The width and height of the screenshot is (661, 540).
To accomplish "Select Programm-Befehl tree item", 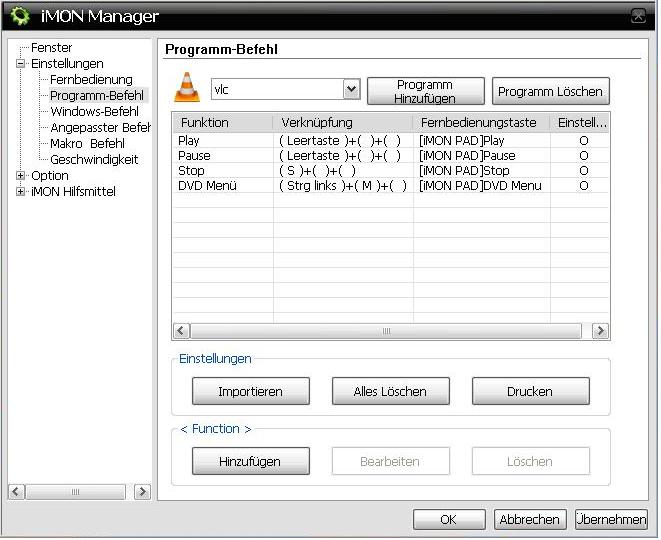I will (x=97, y=96).
